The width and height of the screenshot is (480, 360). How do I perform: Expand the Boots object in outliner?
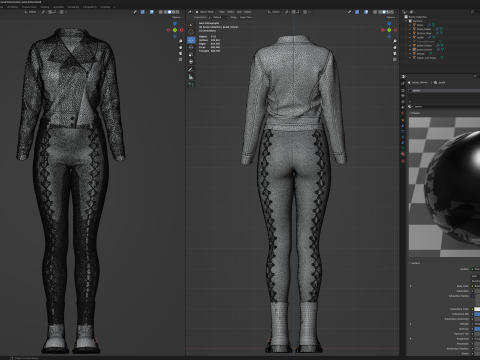tap(410, 25)
